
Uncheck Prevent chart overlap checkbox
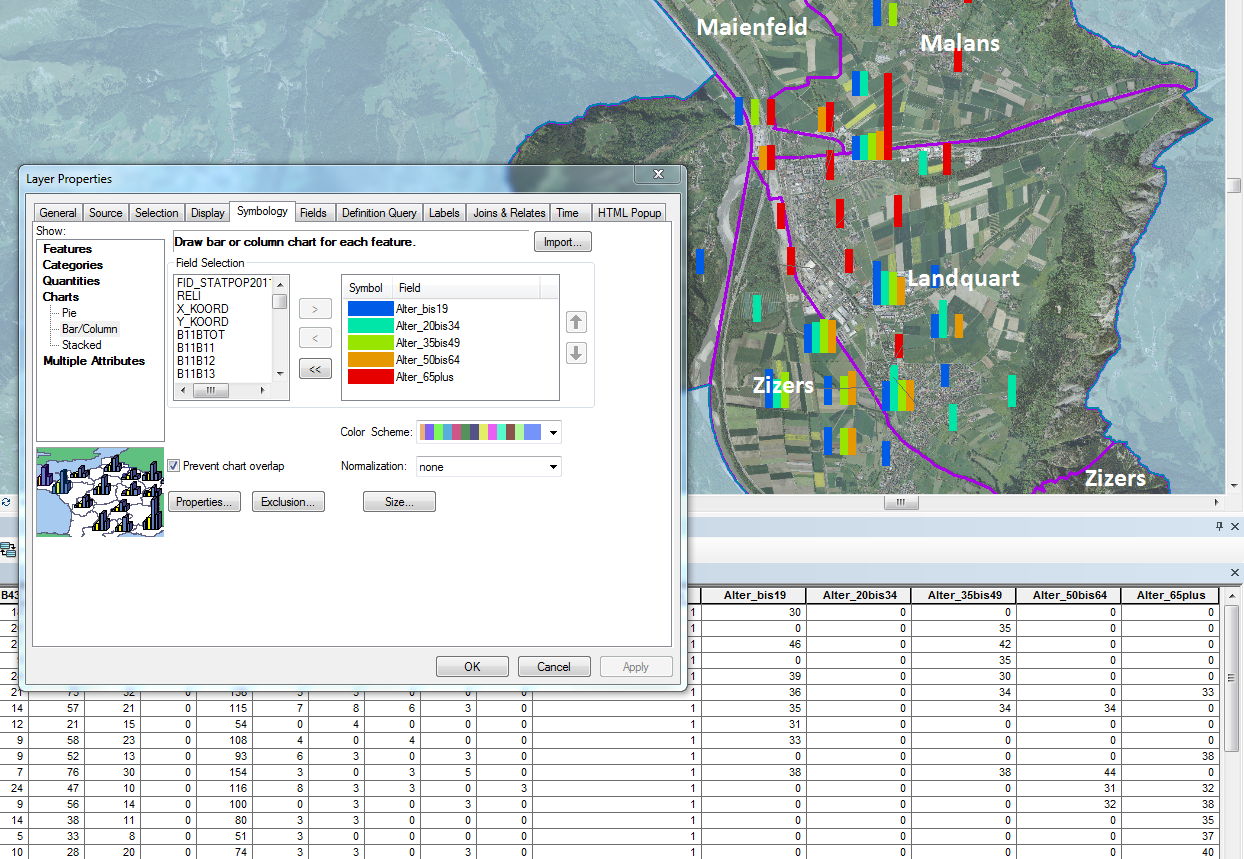[174, 466]
